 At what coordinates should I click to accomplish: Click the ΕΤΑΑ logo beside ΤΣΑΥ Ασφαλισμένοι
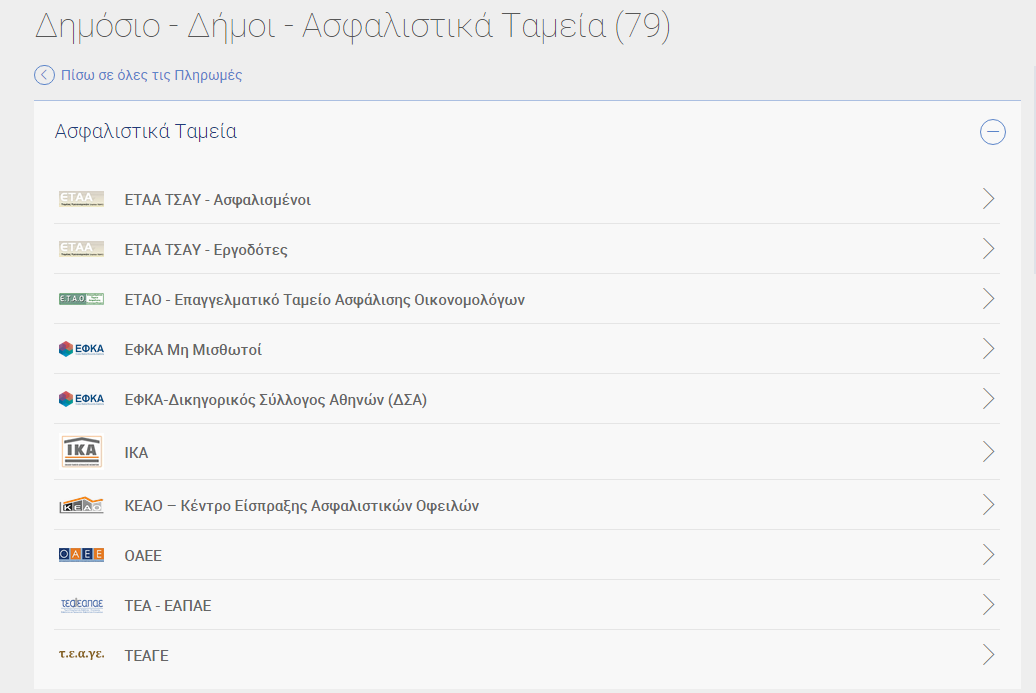tap(81, 199)
